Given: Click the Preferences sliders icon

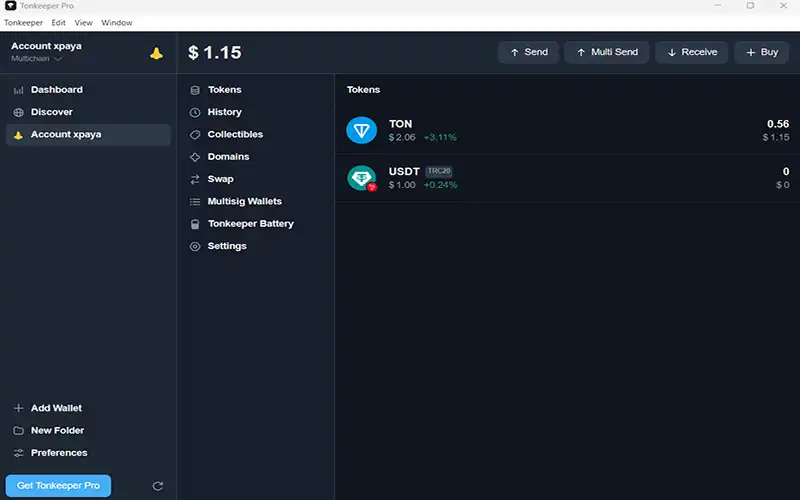Looking at the screenshot, I should pyautogui.click(x=18, y=453).
